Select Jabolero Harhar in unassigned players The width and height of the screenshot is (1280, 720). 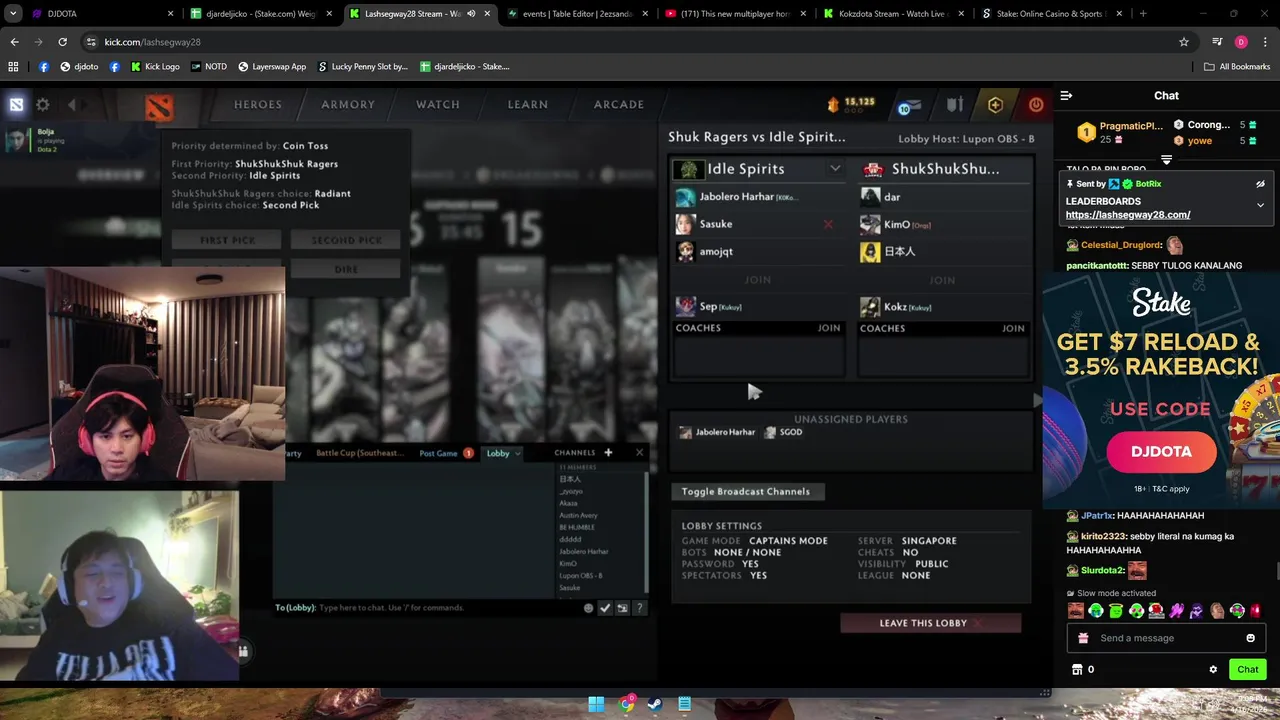(x=717, y=432)
